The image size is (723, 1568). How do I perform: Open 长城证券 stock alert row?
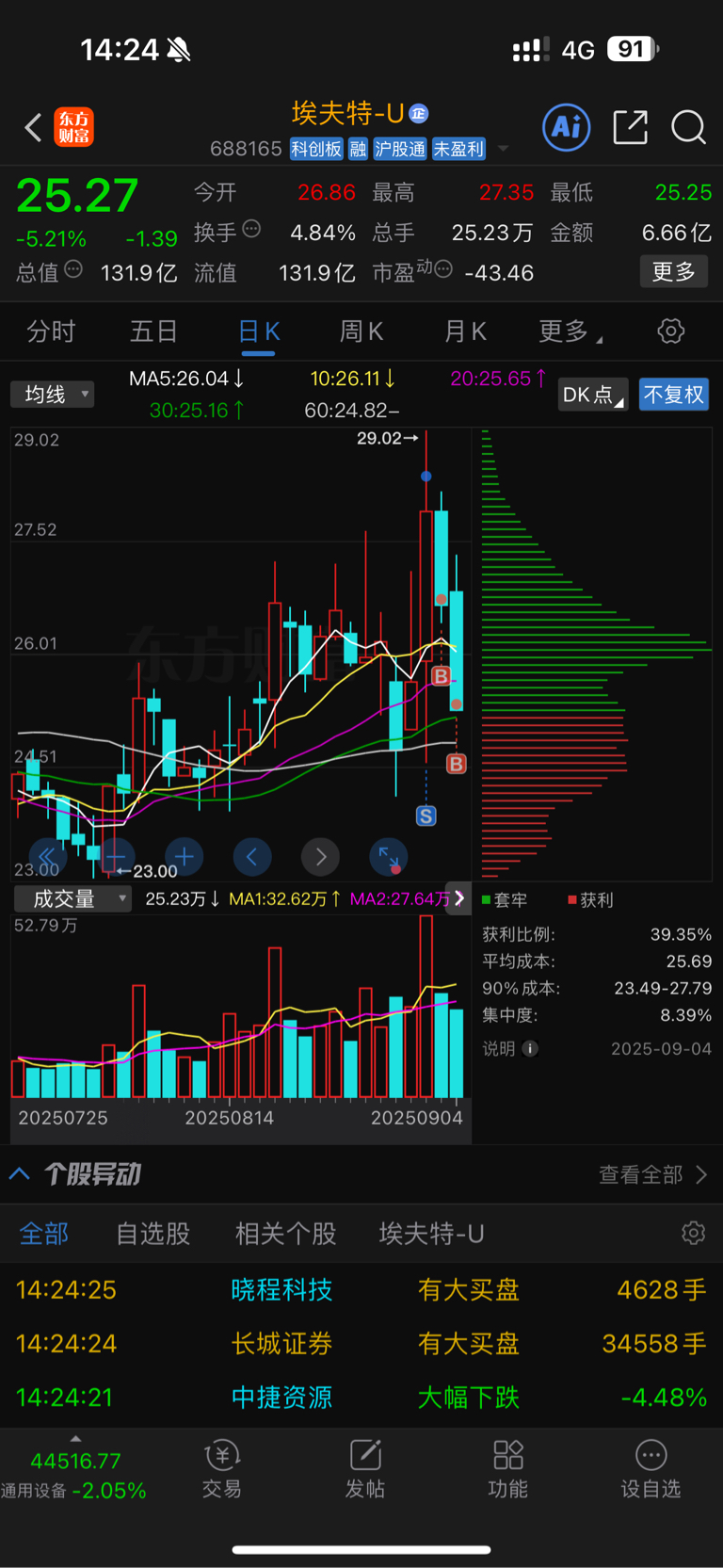coord(361,1343)
